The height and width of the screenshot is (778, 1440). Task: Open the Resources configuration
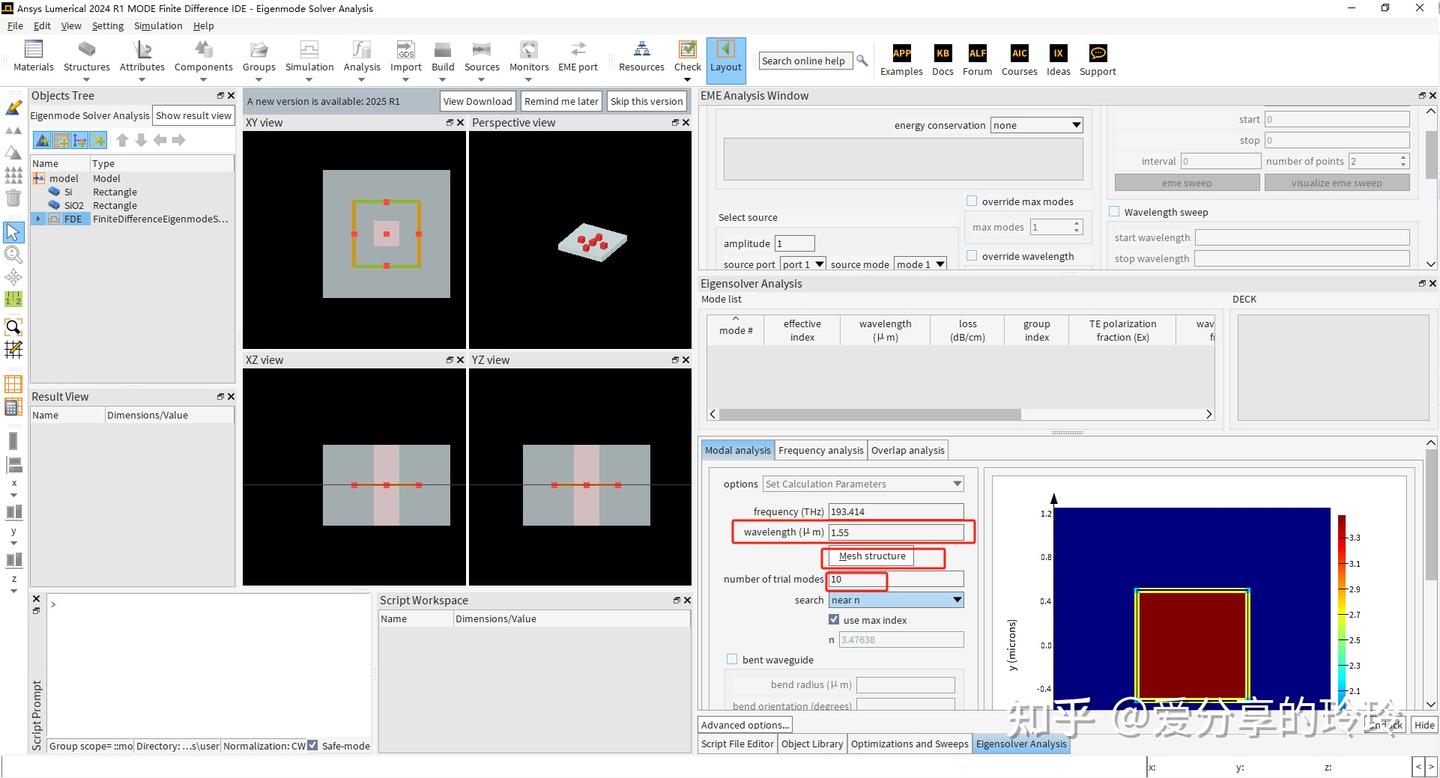641,56
